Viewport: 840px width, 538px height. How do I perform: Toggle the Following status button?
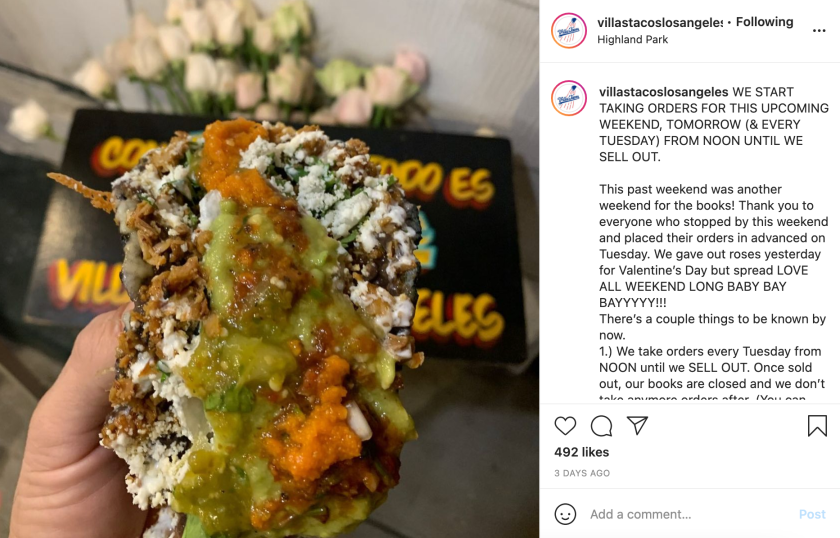[x=764, y=22]
